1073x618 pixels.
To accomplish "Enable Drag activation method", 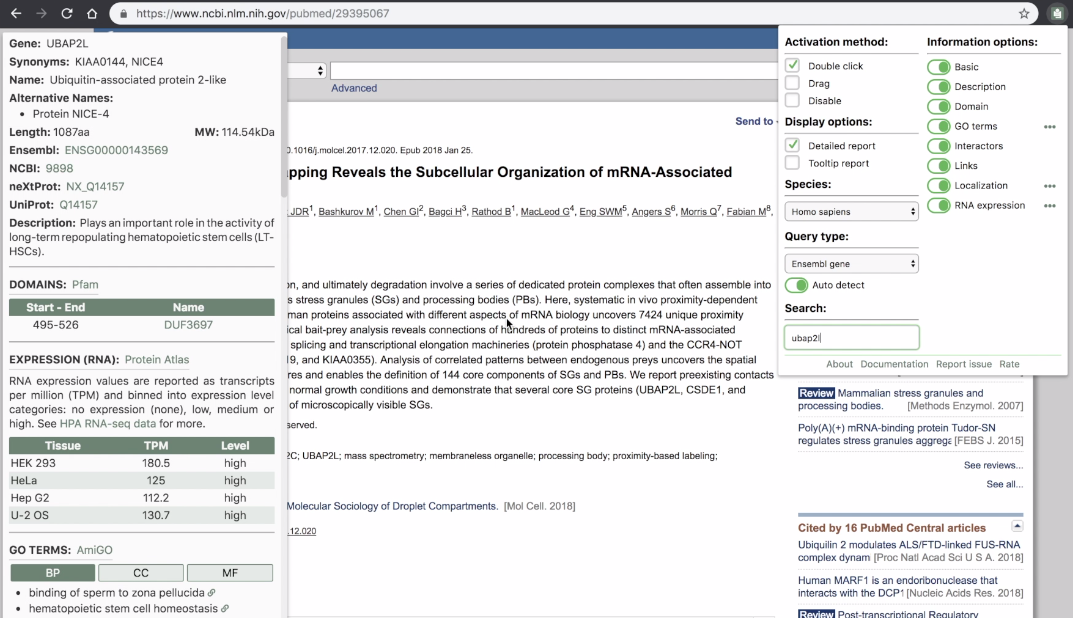I will coord(792,83).
